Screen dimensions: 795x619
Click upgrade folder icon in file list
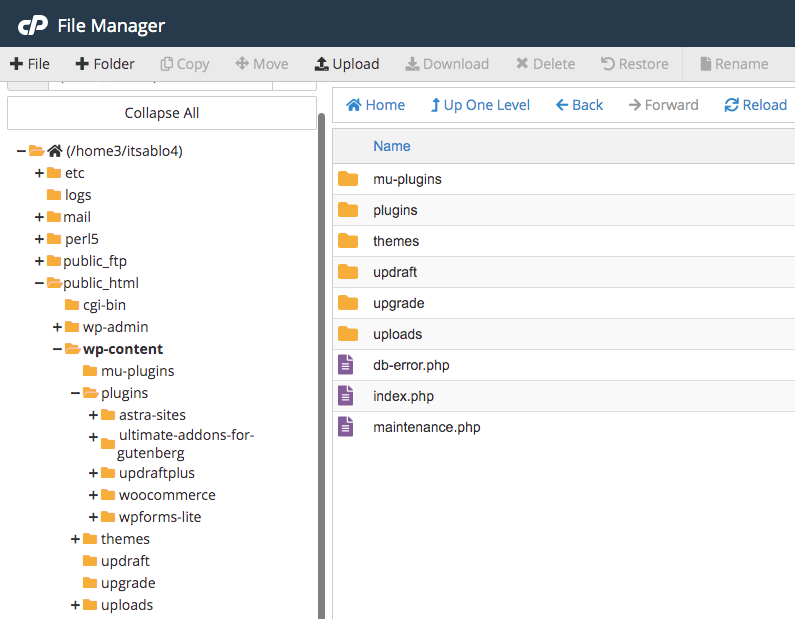pos(348,303)
